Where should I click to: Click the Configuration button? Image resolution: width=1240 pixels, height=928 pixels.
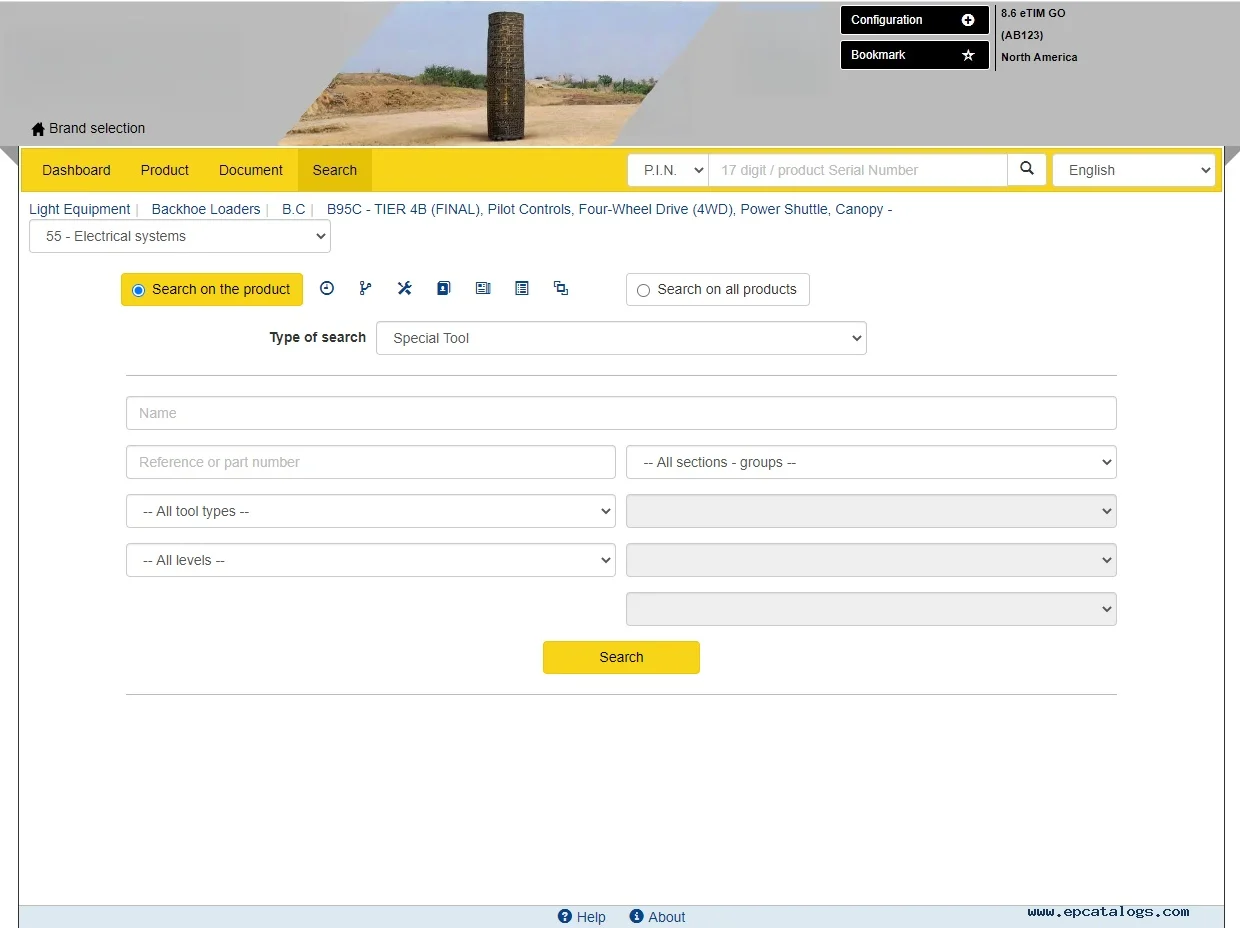[x=915, y=20]
